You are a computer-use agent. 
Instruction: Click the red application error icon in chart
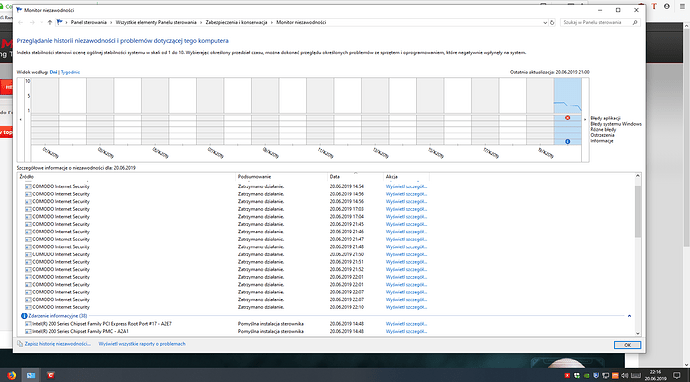pos(567,118)
